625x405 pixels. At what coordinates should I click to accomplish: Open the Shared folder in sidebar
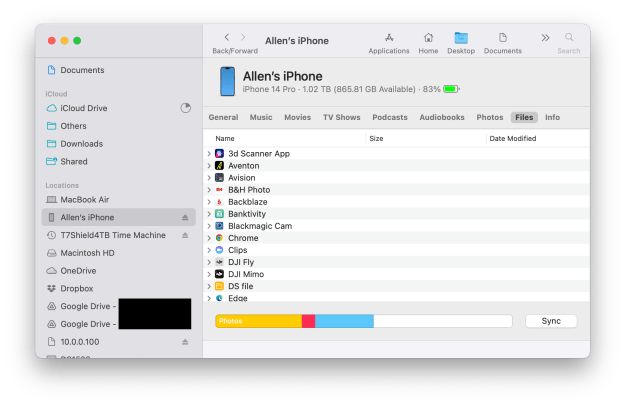118,161
